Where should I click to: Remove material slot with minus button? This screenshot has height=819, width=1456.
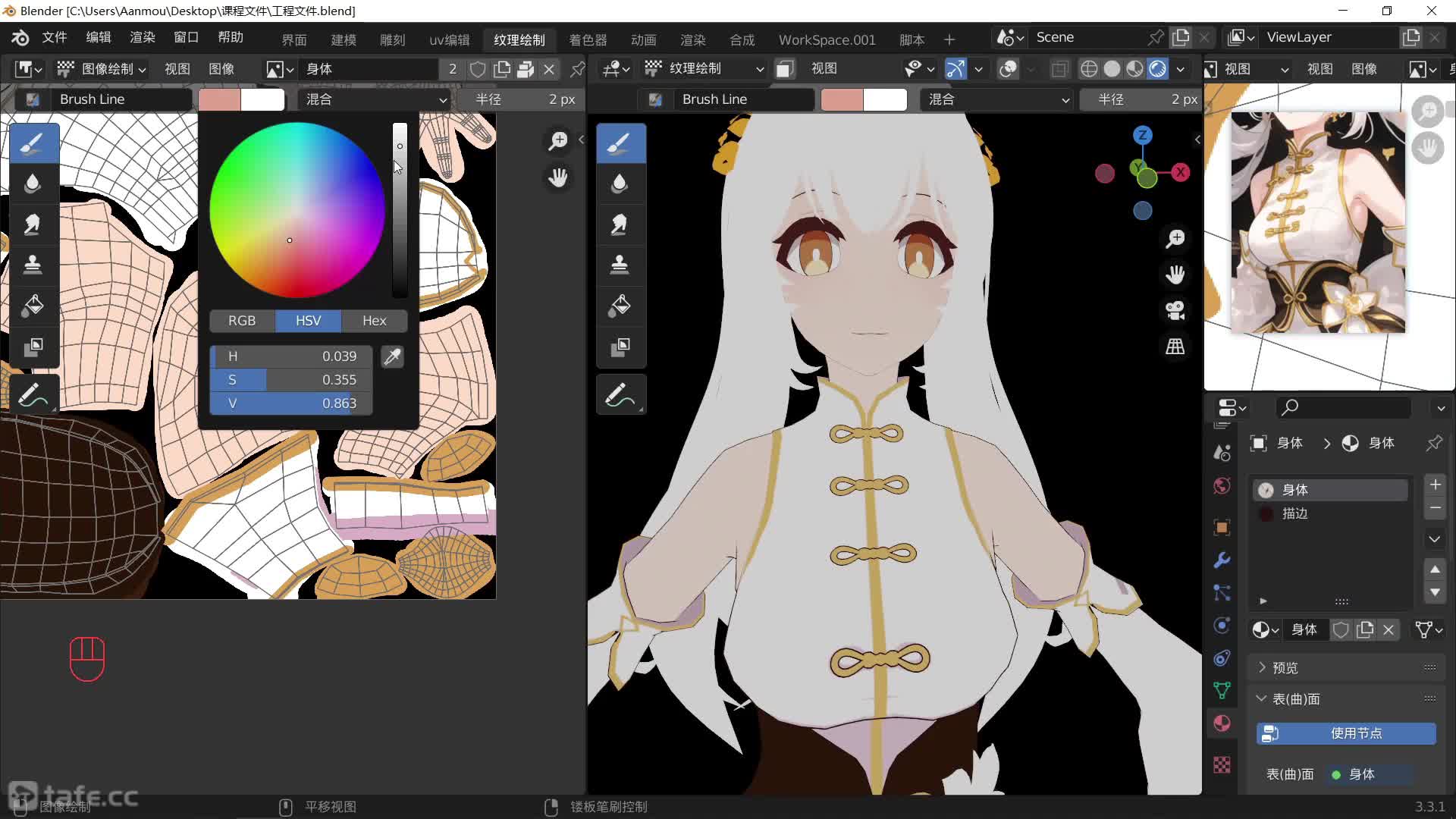1435,507
